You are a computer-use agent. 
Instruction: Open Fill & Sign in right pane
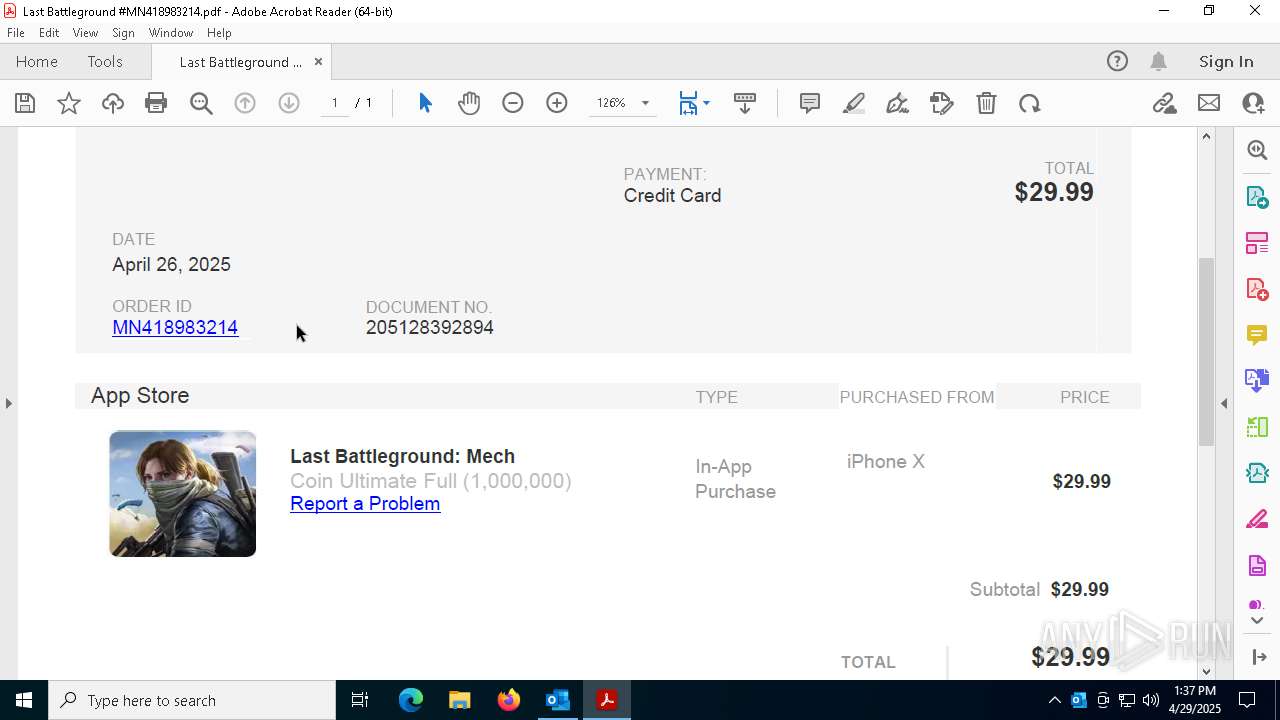(1257, 519)
